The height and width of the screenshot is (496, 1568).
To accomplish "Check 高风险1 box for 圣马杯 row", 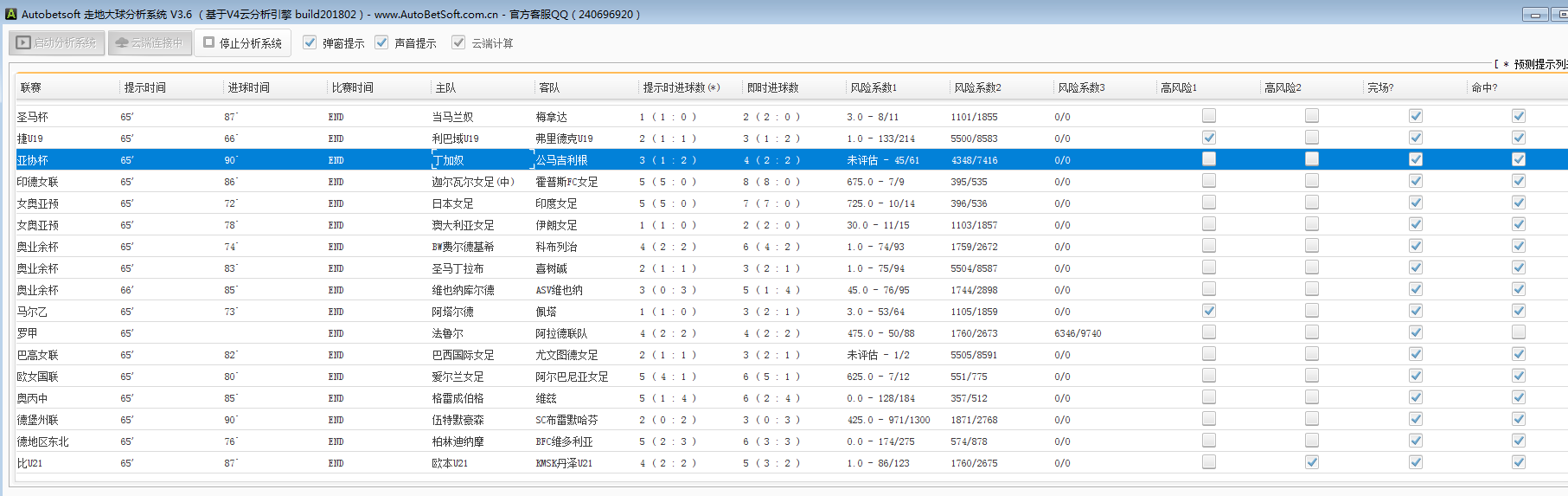I will pyautogui.click(x=1208, y=116).
